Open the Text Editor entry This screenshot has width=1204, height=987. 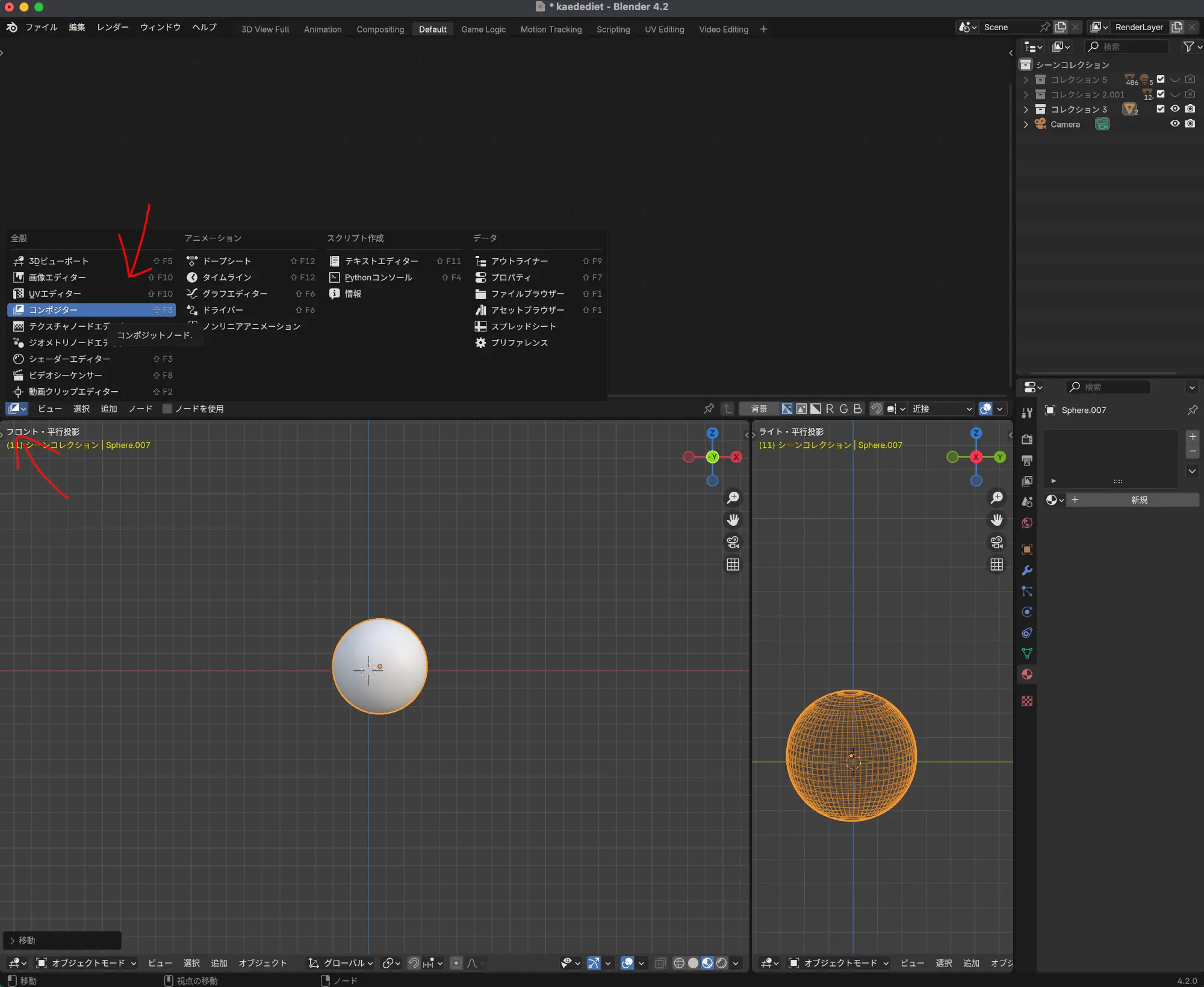[x=394, y=261]
